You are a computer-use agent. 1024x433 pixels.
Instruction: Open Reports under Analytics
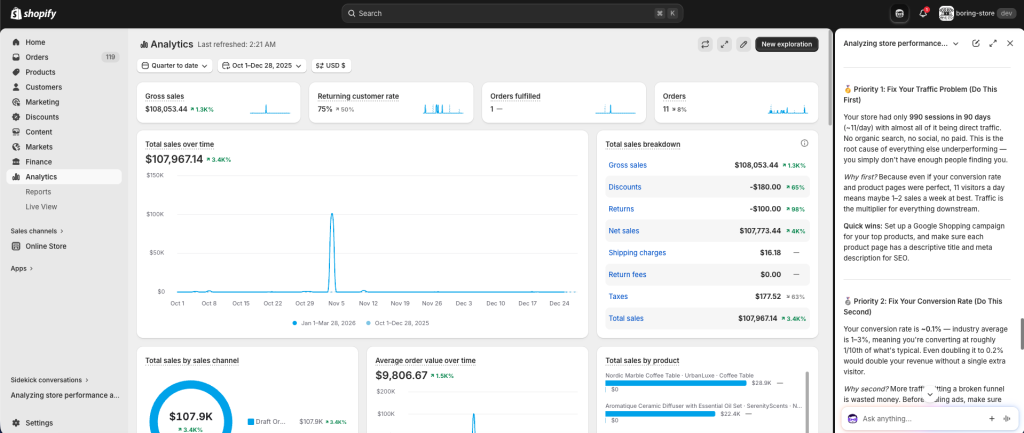tap(39, 191)
